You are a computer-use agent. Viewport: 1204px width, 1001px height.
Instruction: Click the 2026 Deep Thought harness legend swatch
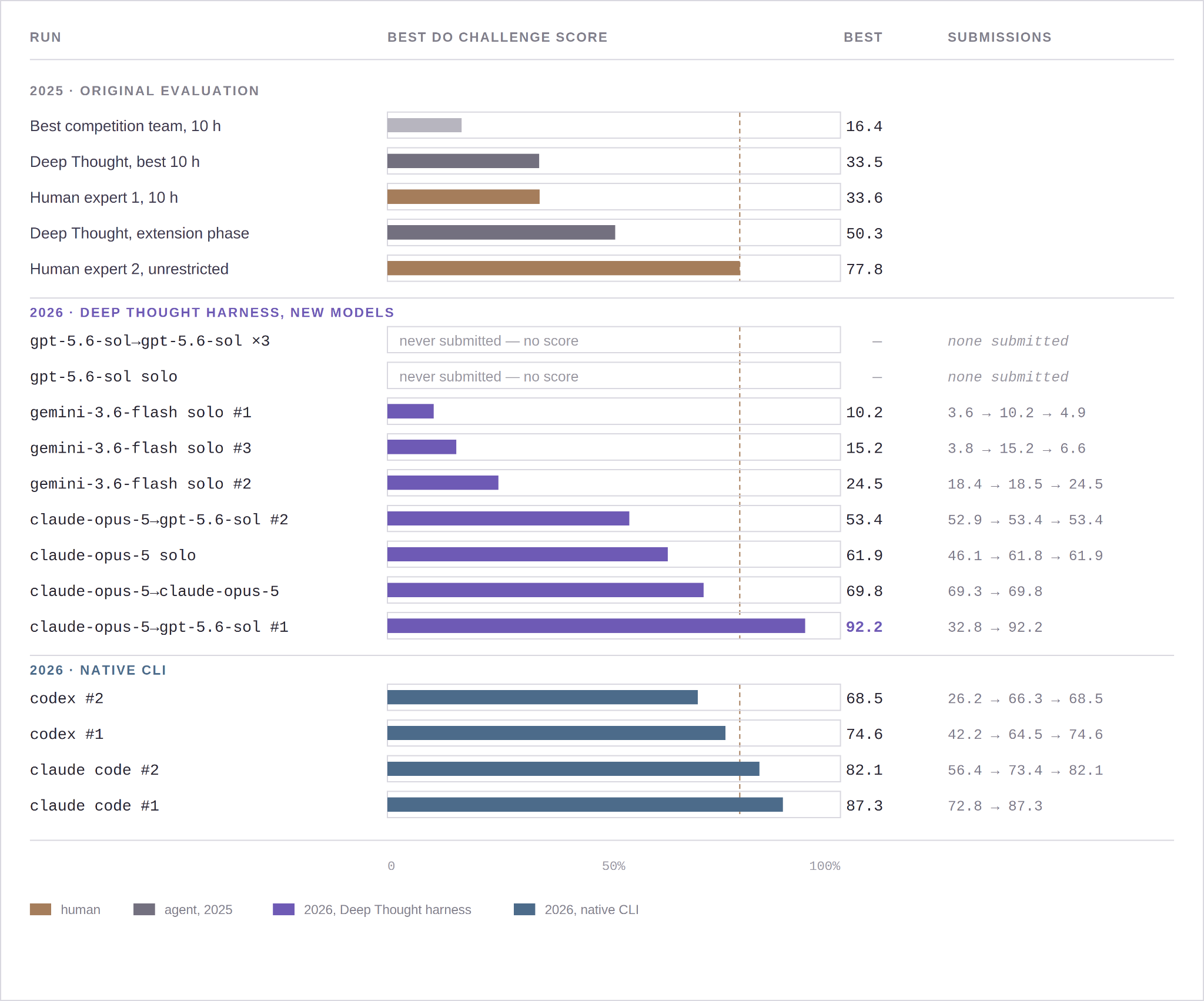pyautogui.click(x=283, y=909)
